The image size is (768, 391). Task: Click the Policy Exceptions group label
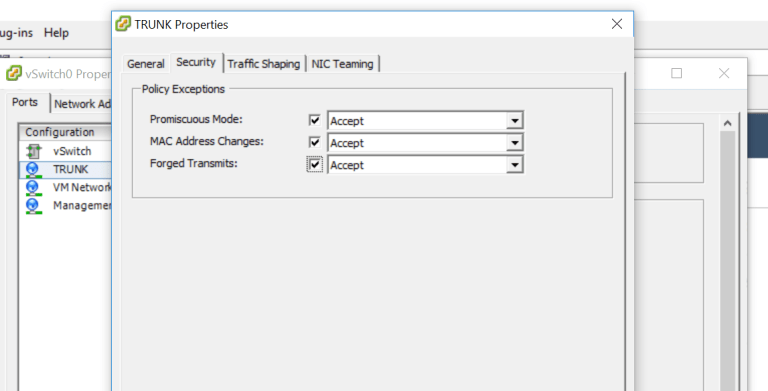click(x=183, y=89)
